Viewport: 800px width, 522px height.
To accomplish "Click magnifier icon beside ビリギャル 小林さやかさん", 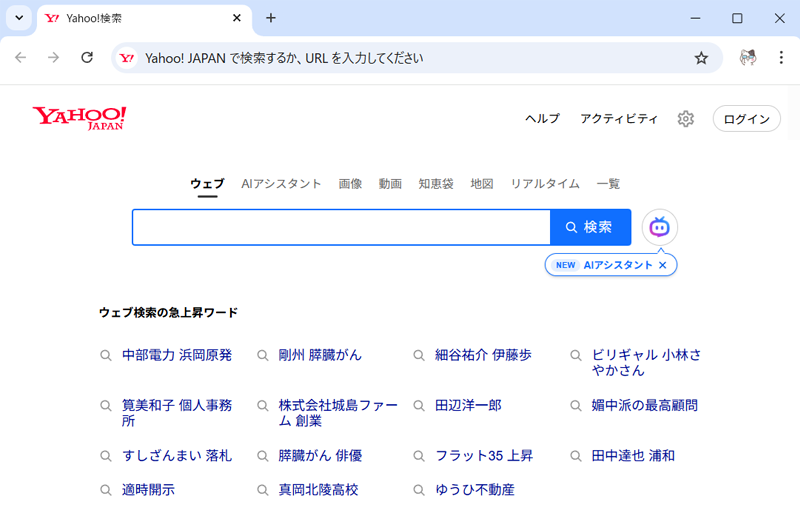I will point(576,355).
